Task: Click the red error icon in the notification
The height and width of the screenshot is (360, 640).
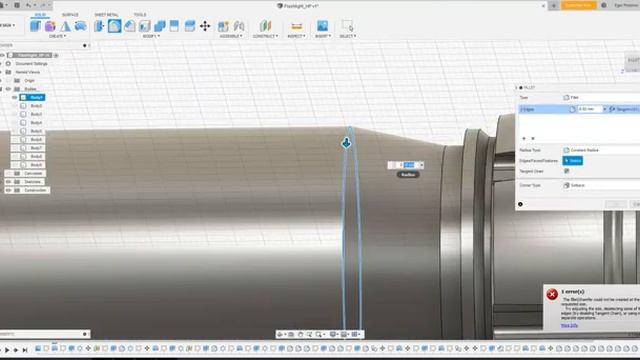Action: point(552,294)
